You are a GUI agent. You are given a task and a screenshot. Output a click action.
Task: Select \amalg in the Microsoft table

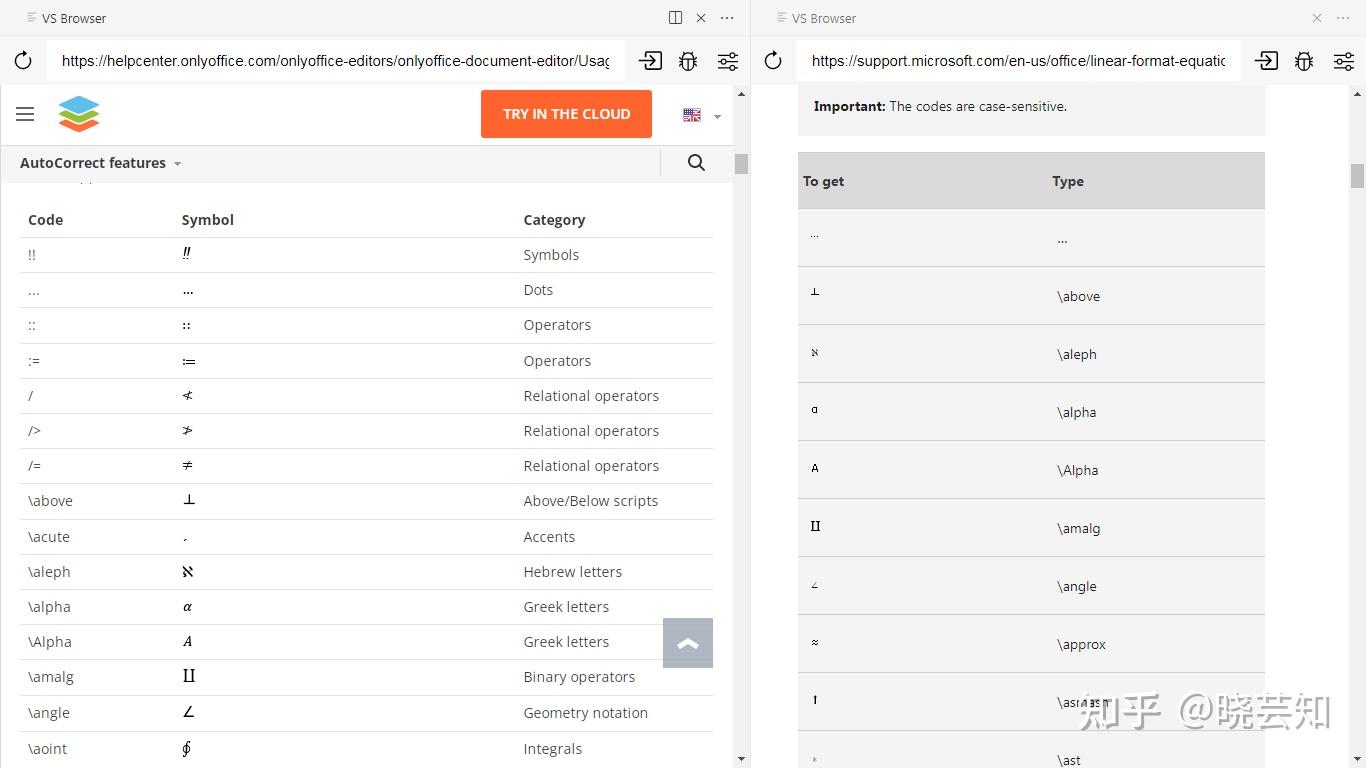click(x=1078, y=529)
